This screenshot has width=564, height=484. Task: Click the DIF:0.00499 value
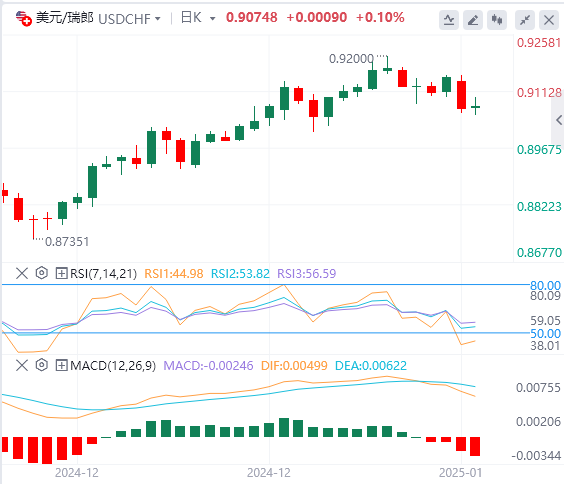coord(294,366)
